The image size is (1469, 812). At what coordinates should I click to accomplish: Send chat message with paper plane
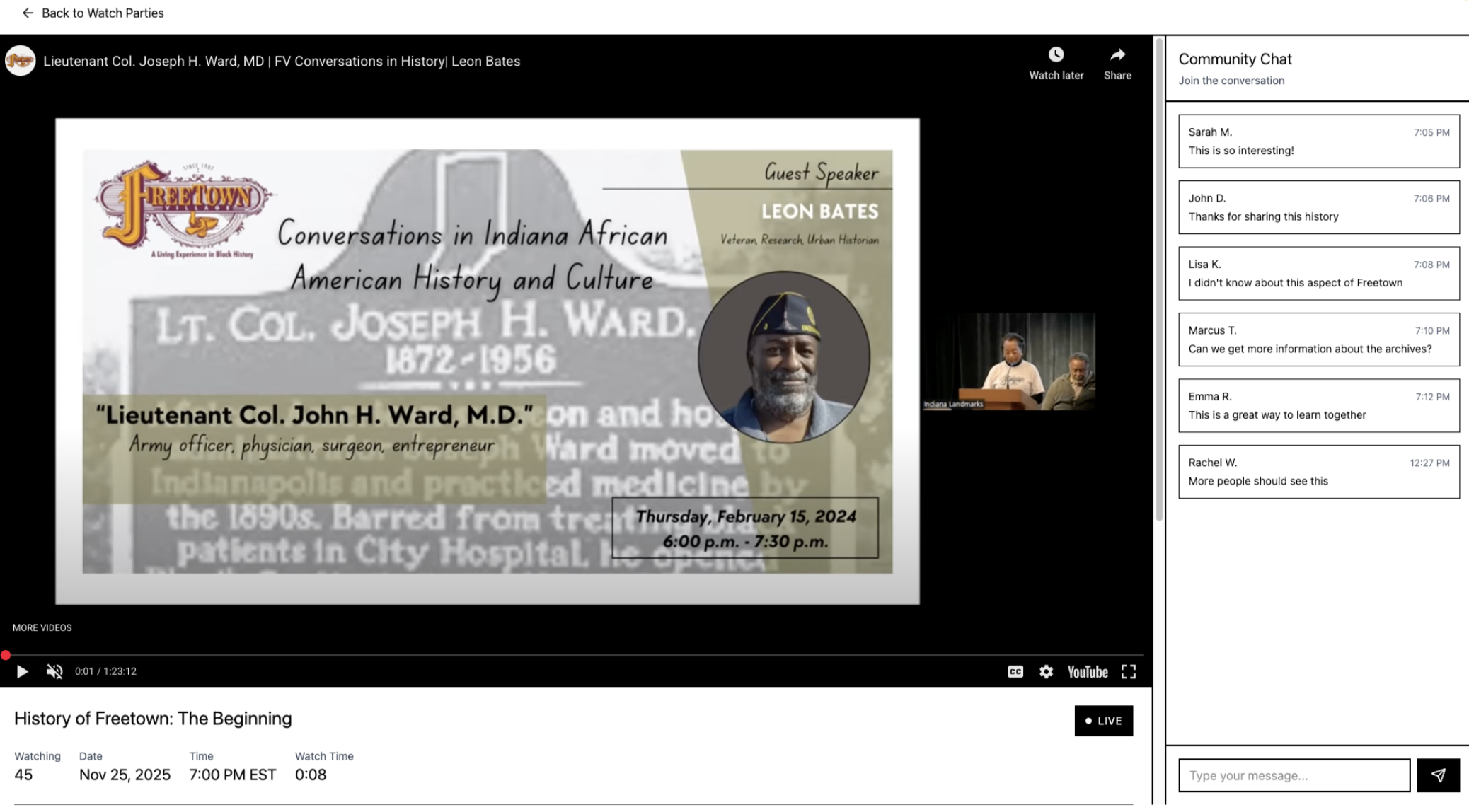click(x=1438, y=775)
